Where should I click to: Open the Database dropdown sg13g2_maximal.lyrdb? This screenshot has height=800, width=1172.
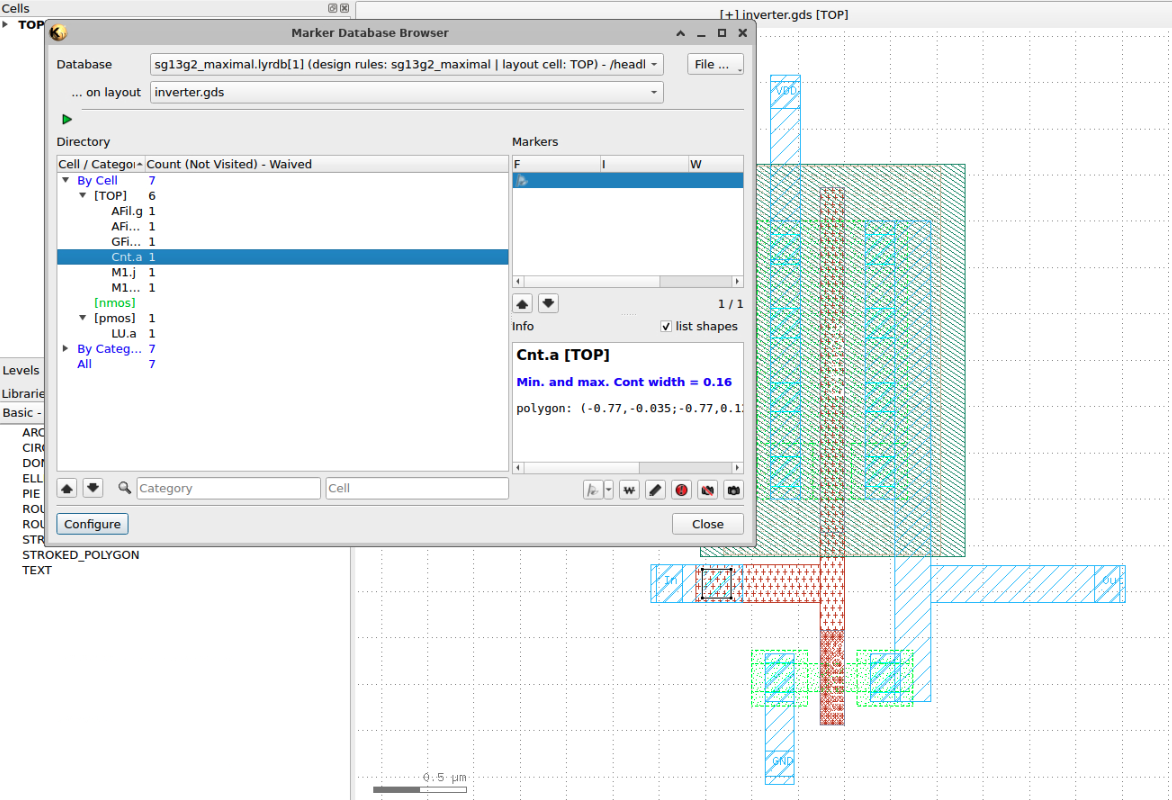coord(407,64)
